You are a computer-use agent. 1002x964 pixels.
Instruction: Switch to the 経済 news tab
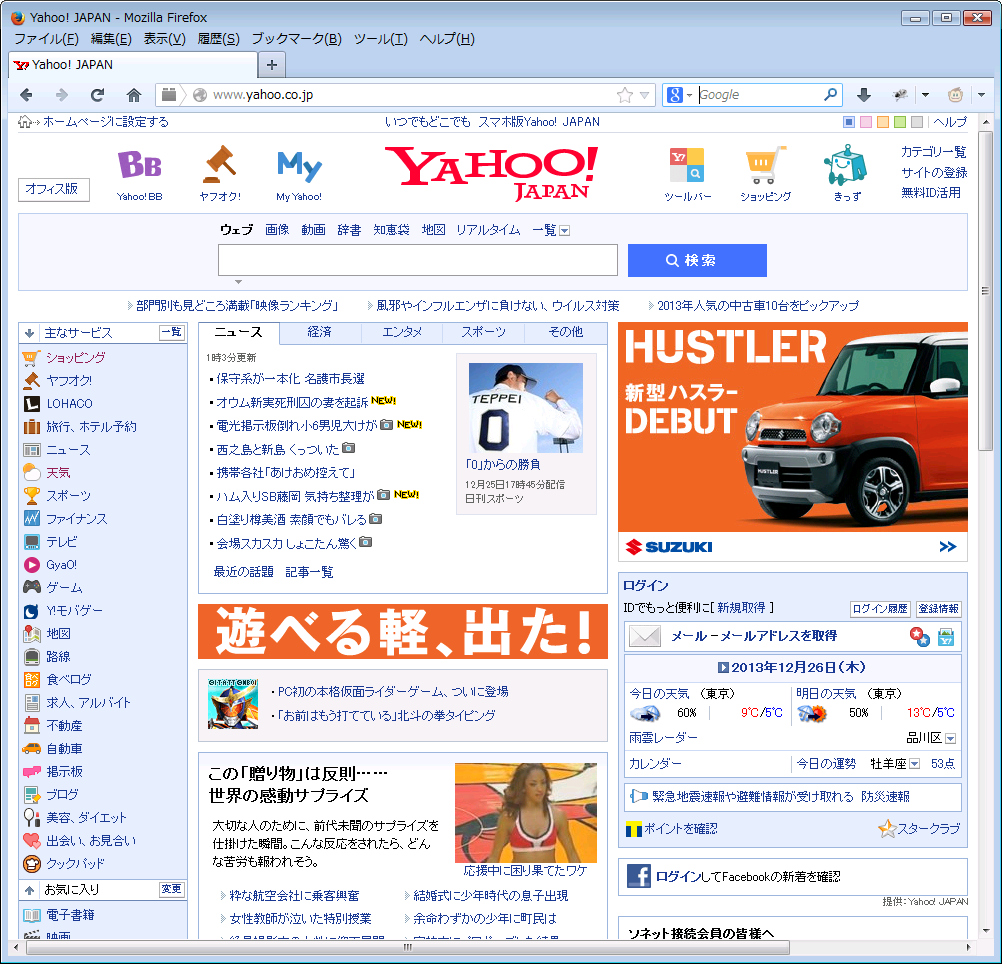click(x=320, y=332)
